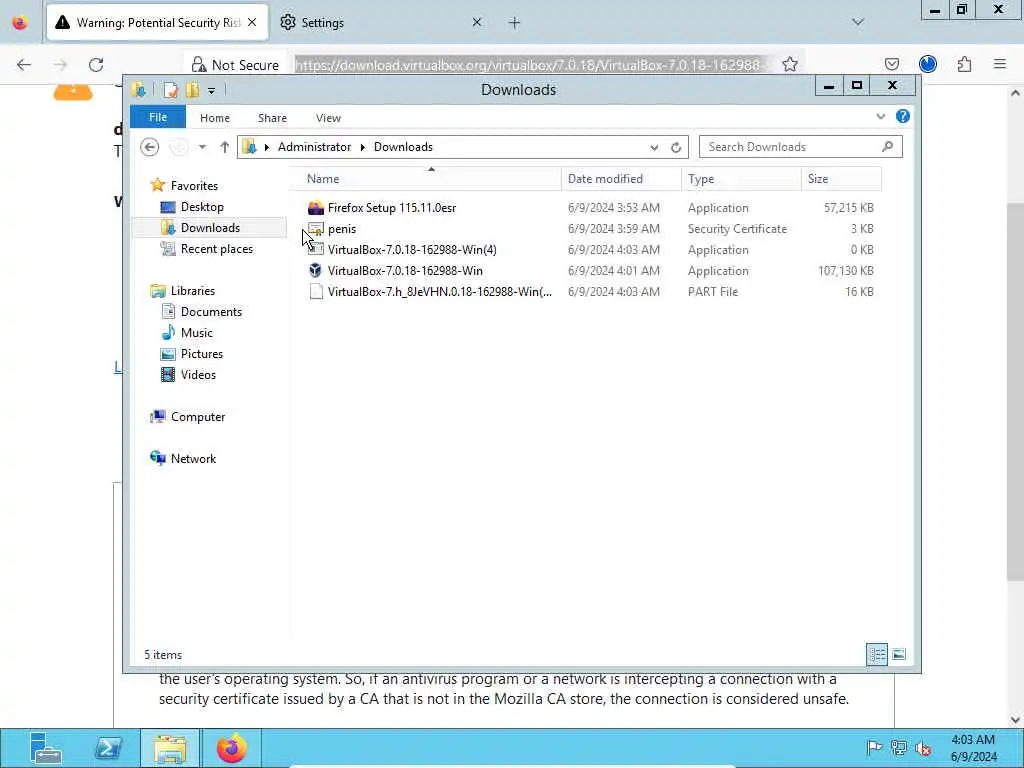1024x768 pixels.
Task: Click the search magnifier icon in Search Downloads
Action: tap(888, 146)
